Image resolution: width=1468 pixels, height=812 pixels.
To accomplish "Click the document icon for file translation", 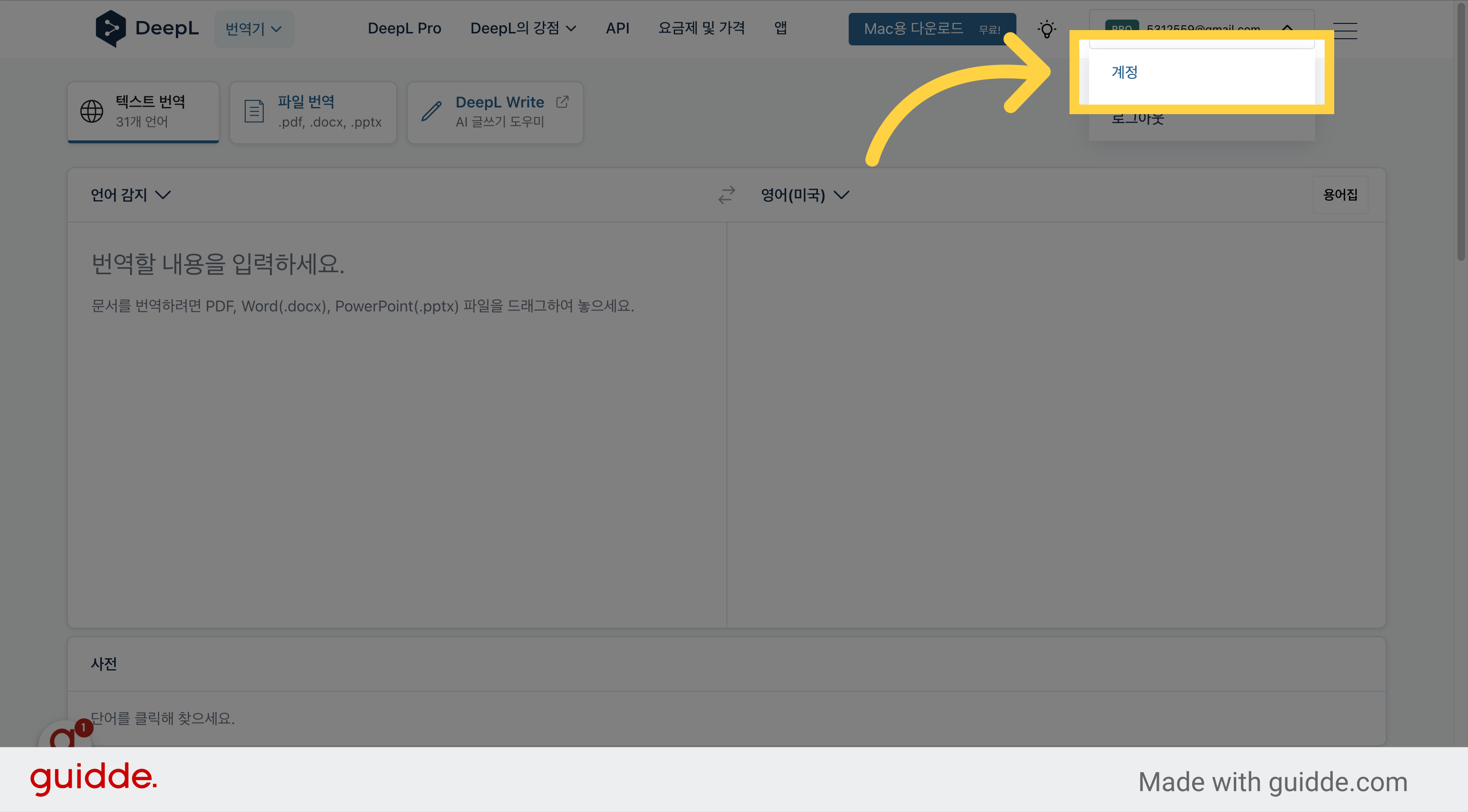I will [x=254, y=111].
